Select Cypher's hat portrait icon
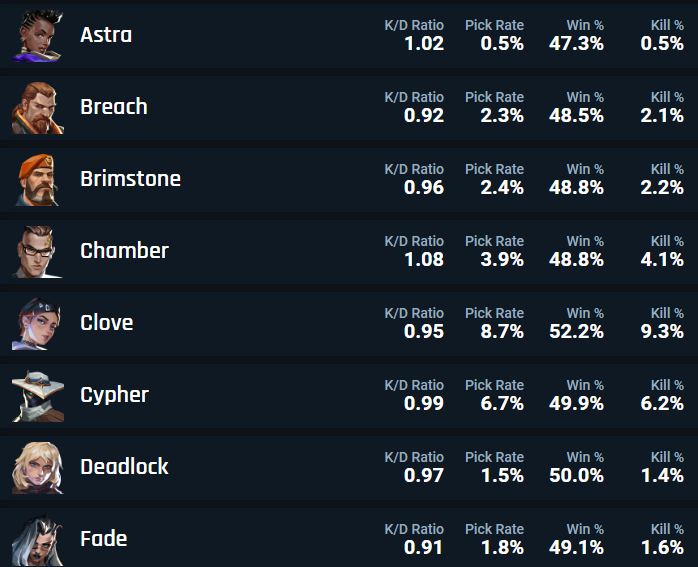 (38, 396)
